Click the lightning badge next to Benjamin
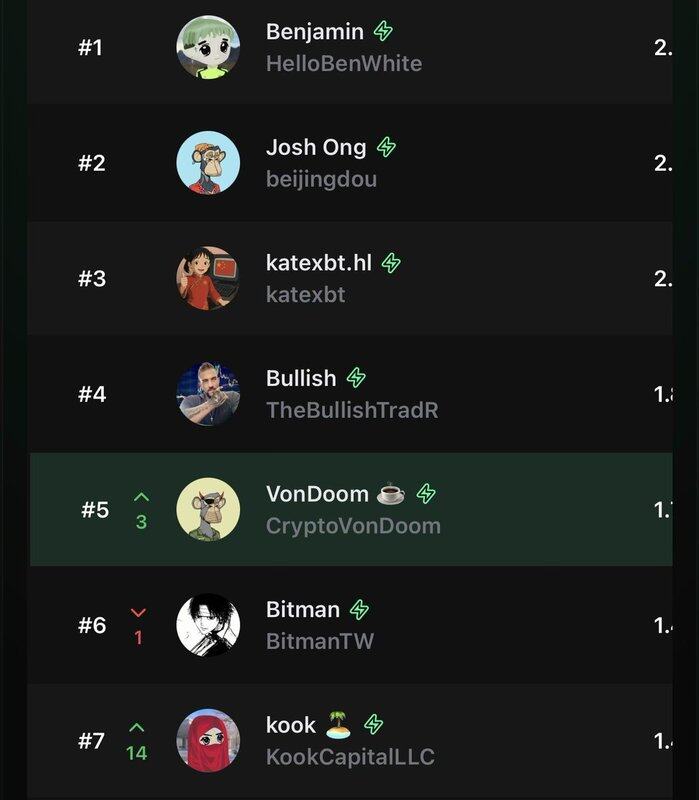 click(x=383, y=31)
